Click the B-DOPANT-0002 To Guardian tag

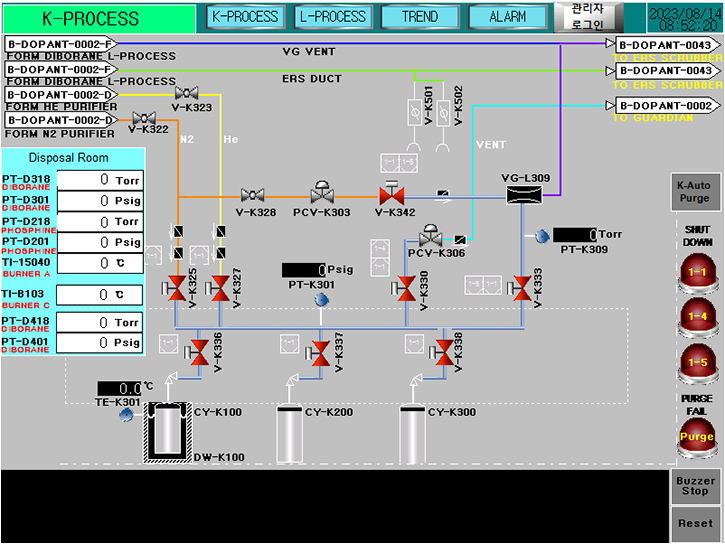click(x=668, y=105)
